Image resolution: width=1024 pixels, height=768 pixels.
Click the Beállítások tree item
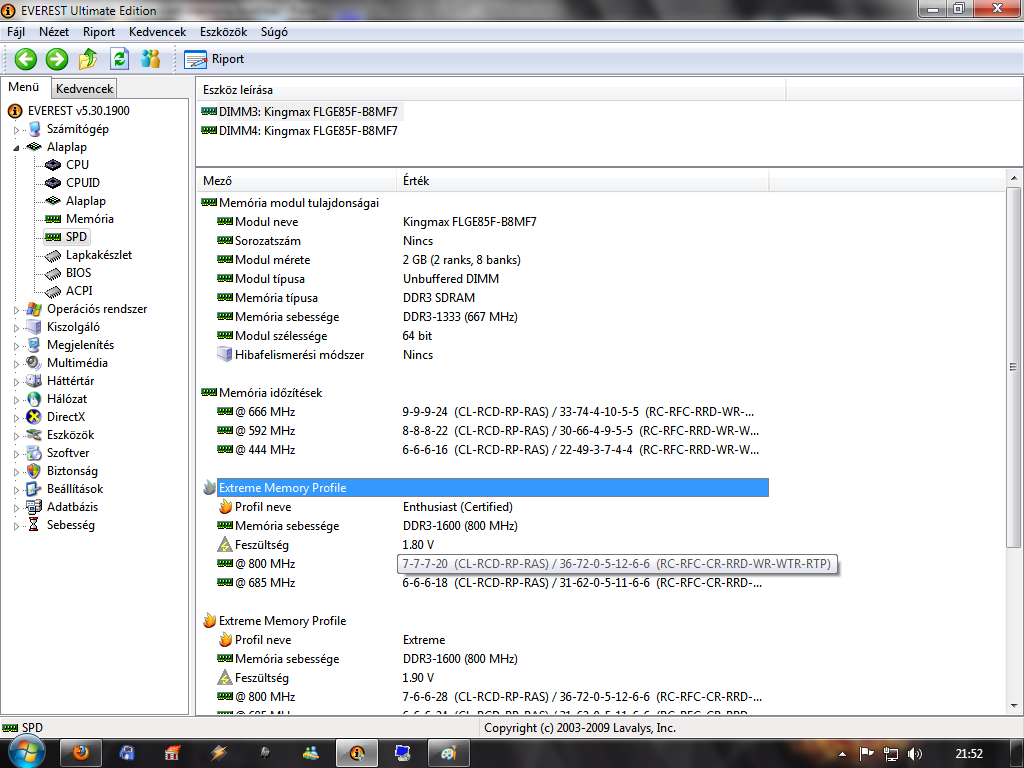point(74,489)
